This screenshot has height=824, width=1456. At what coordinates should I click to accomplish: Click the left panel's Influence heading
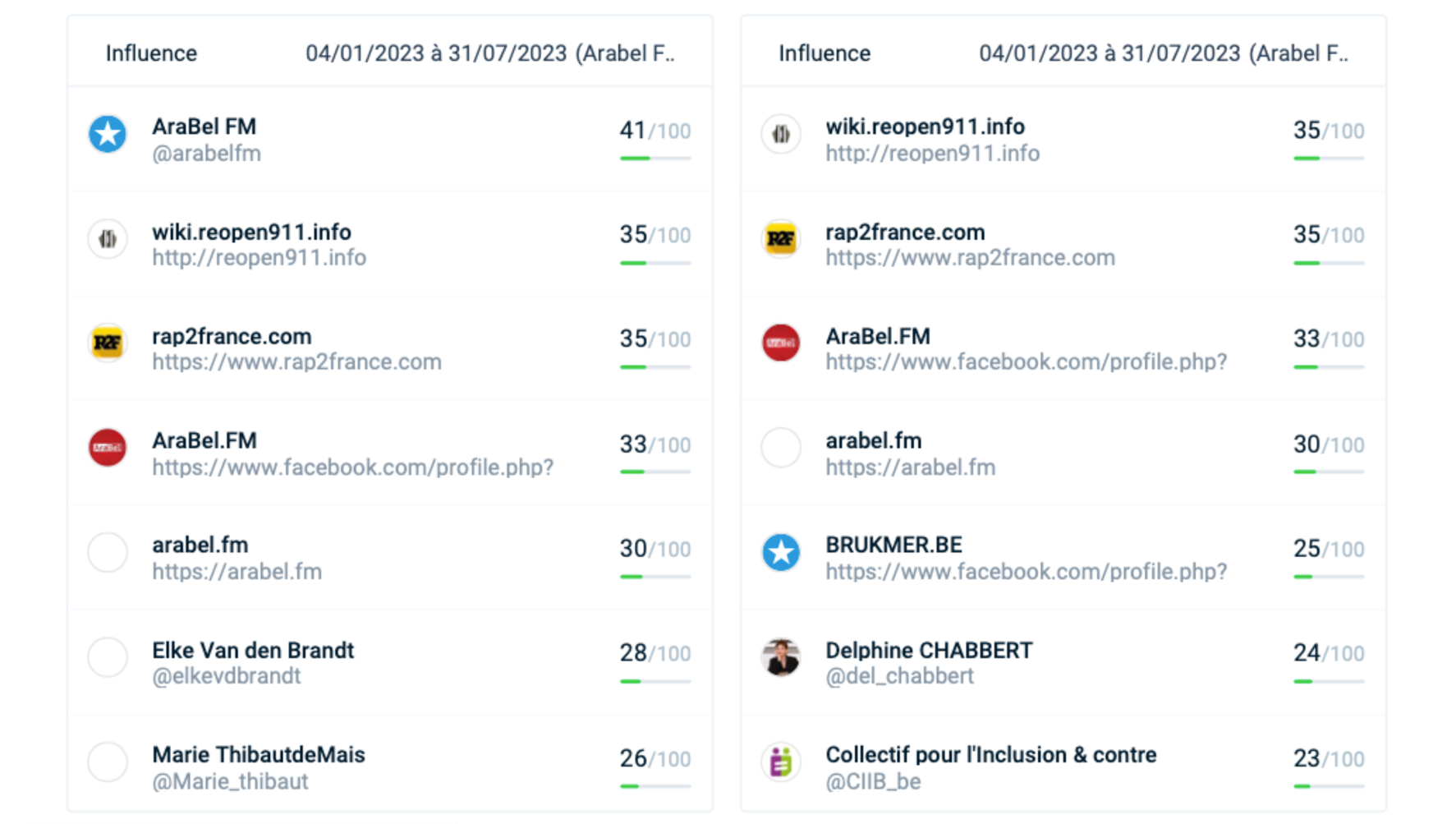[x=151, y=53]
